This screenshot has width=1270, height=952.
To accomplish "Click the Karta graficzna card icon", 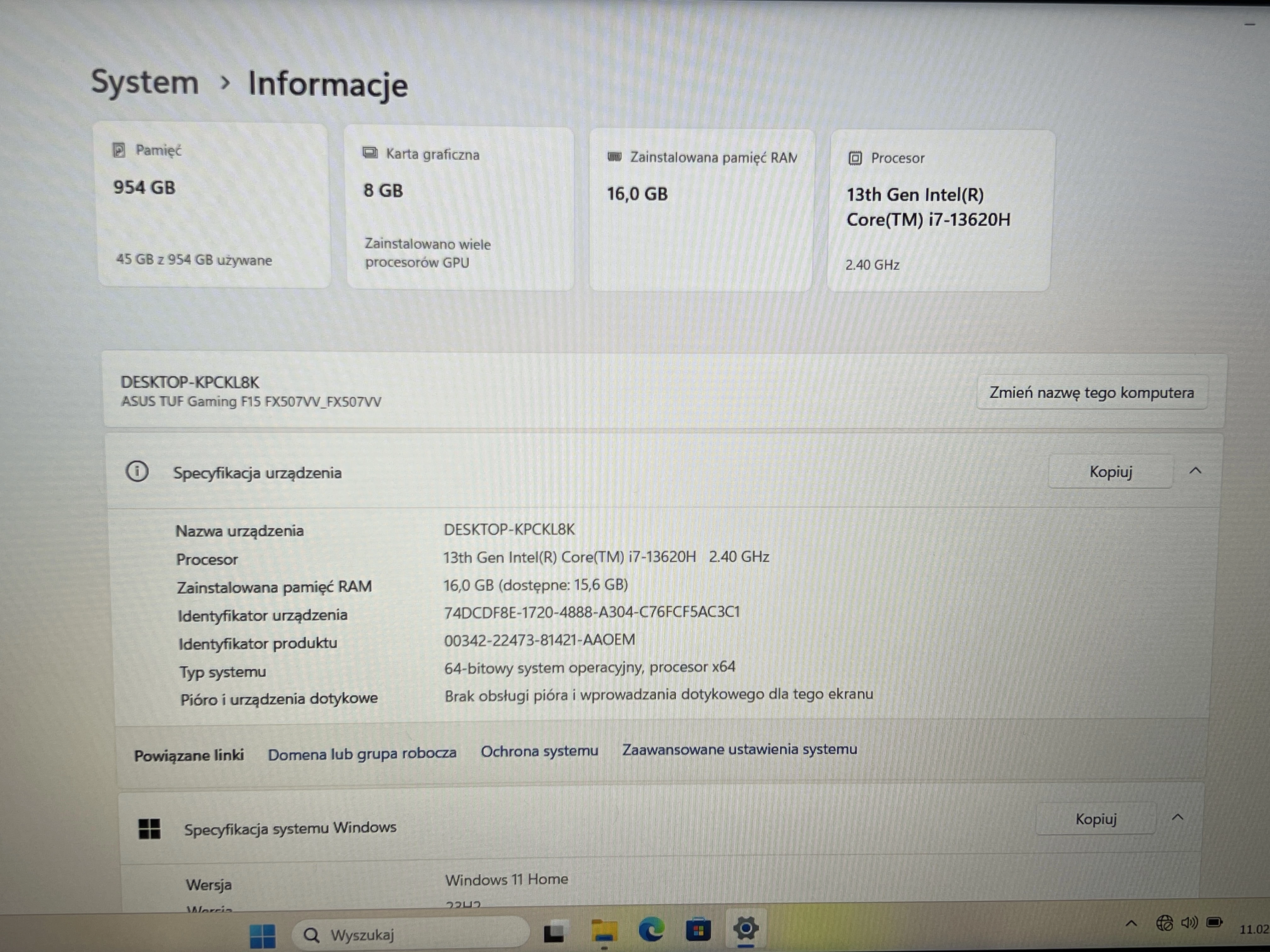I will tap(370, 153).
